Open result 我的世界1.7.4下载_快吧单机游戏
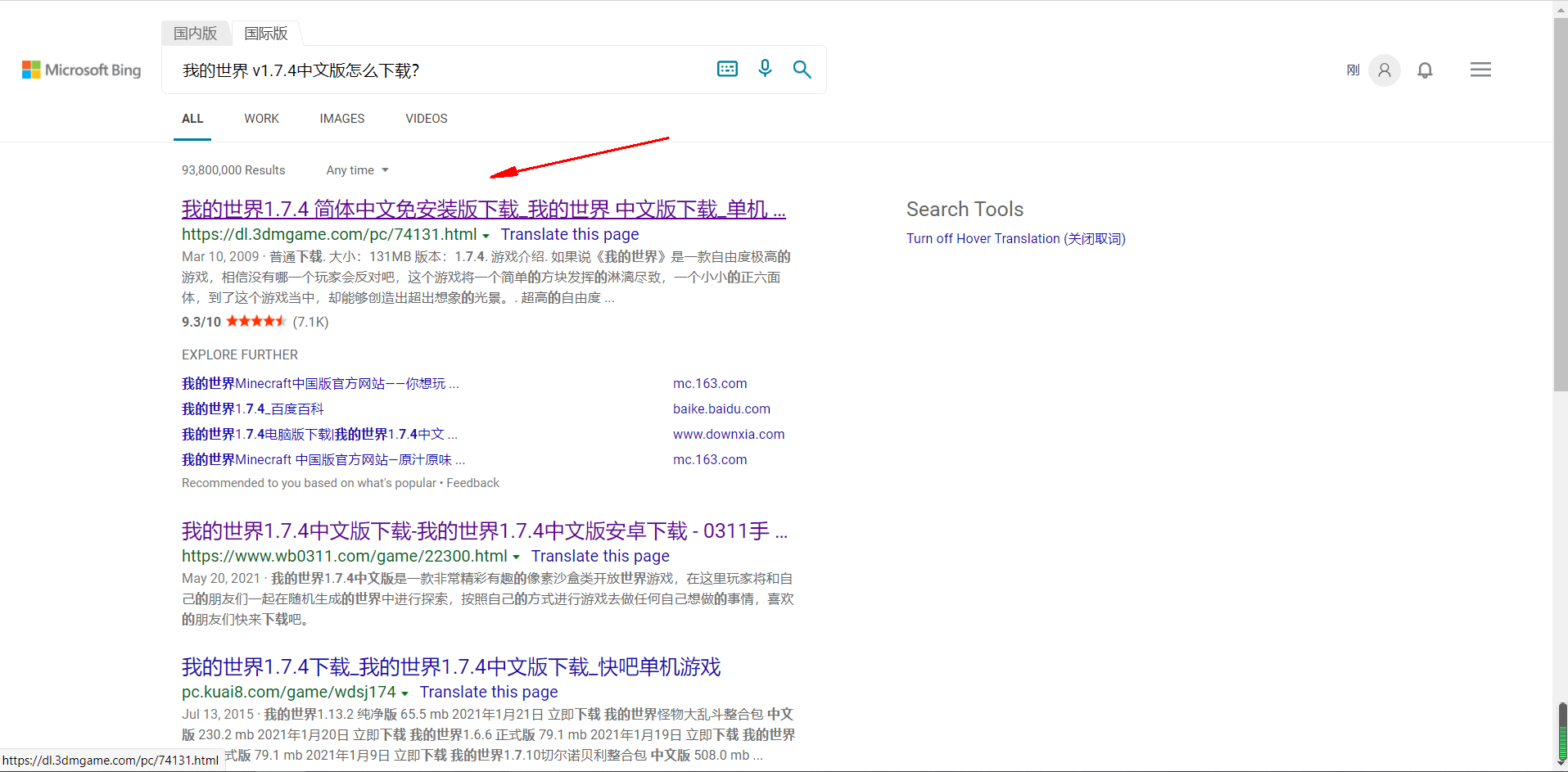 pos(451,667)
